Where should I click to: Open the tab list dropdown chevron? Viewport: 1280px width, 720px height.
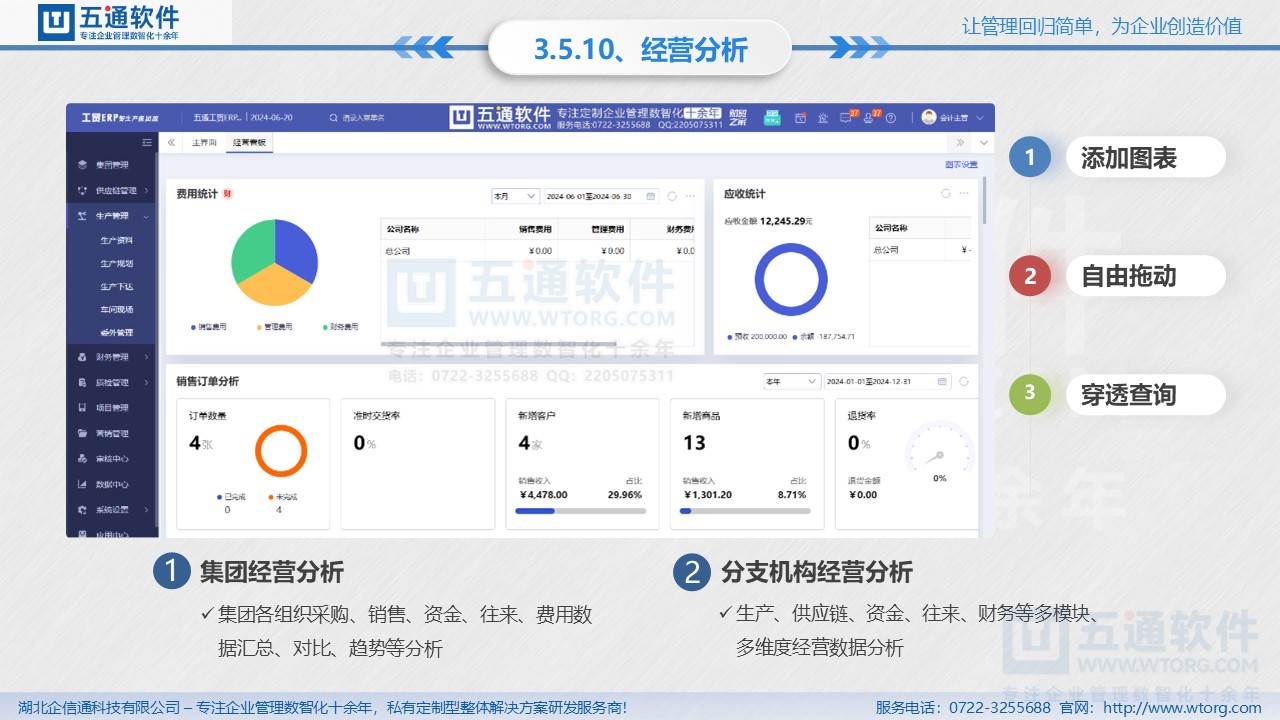point(983,143)
